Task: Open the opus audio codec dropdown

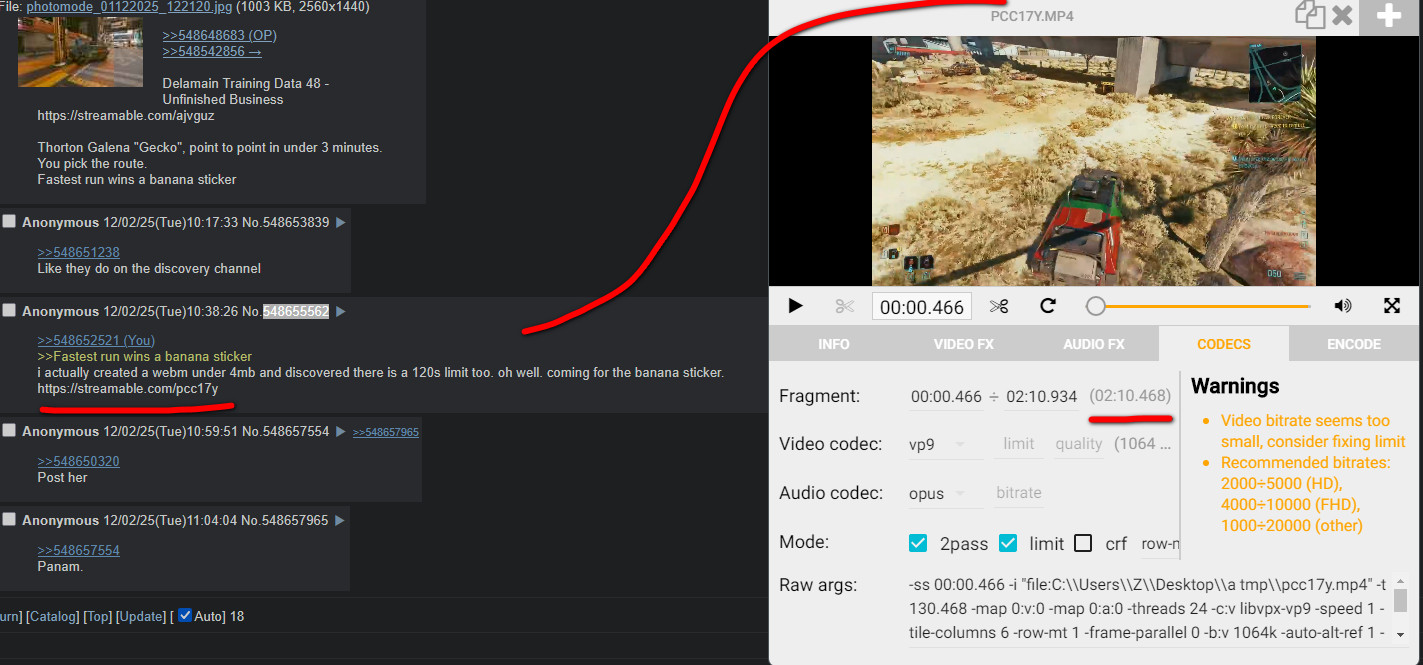Action: click(x=946, y=493)
